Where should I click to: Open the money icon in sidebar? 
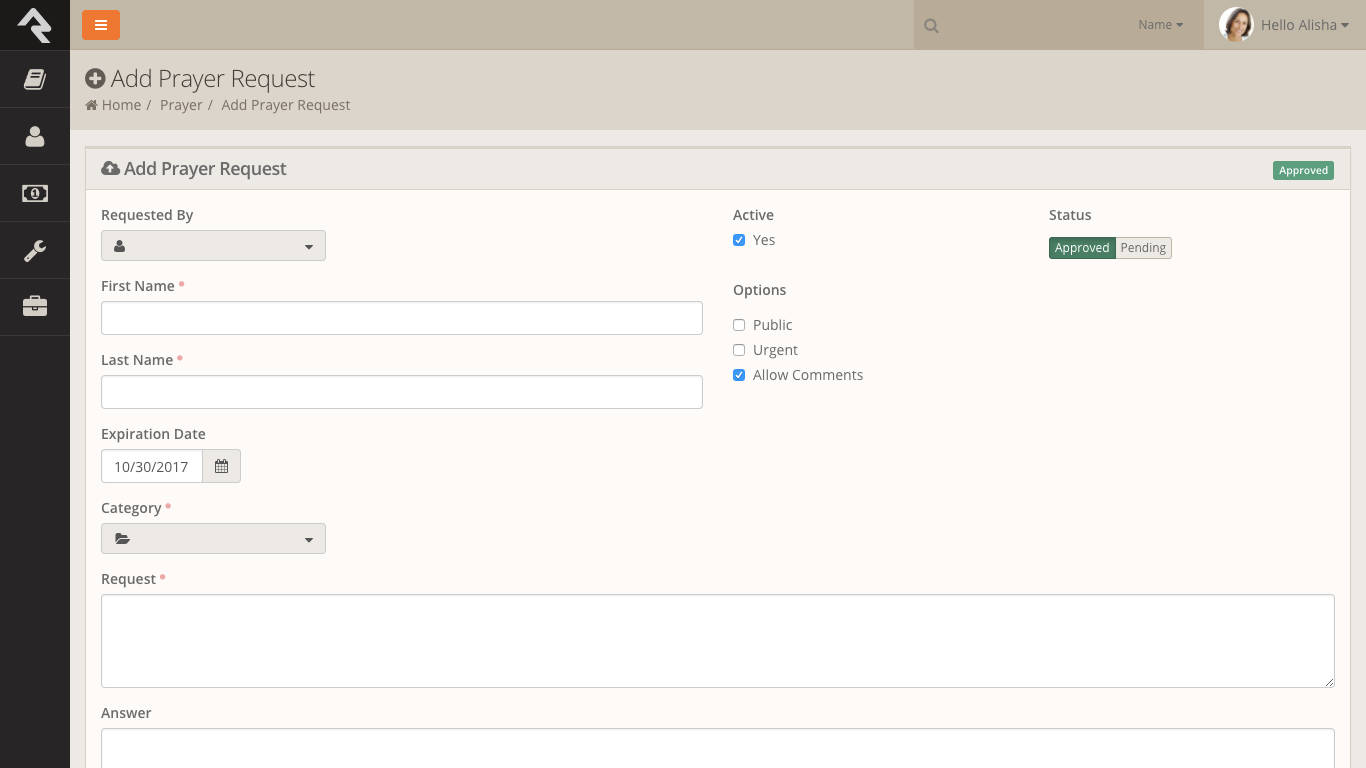point(35,193)
